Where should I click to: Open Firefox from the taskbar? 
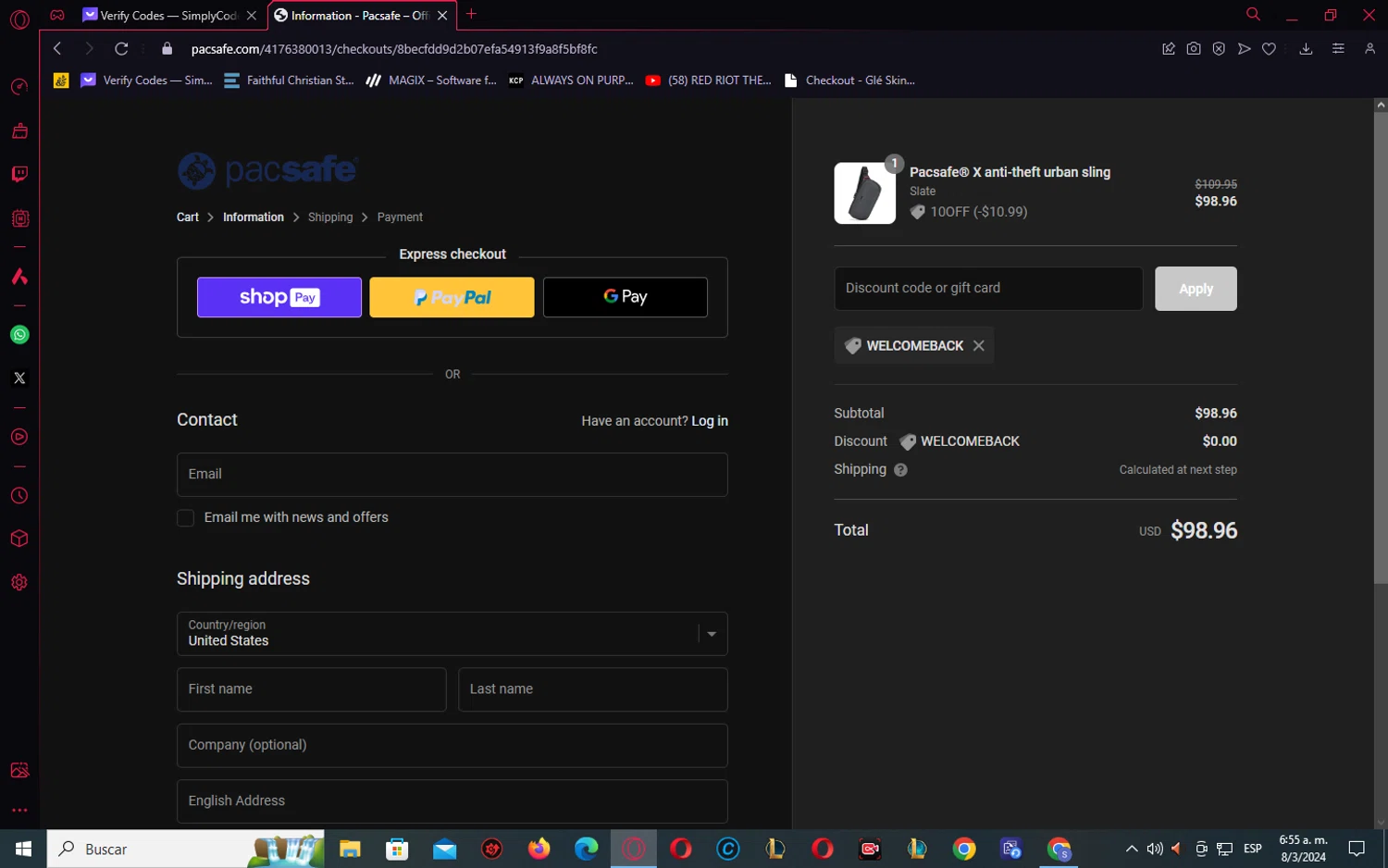[x=539, y=849]
